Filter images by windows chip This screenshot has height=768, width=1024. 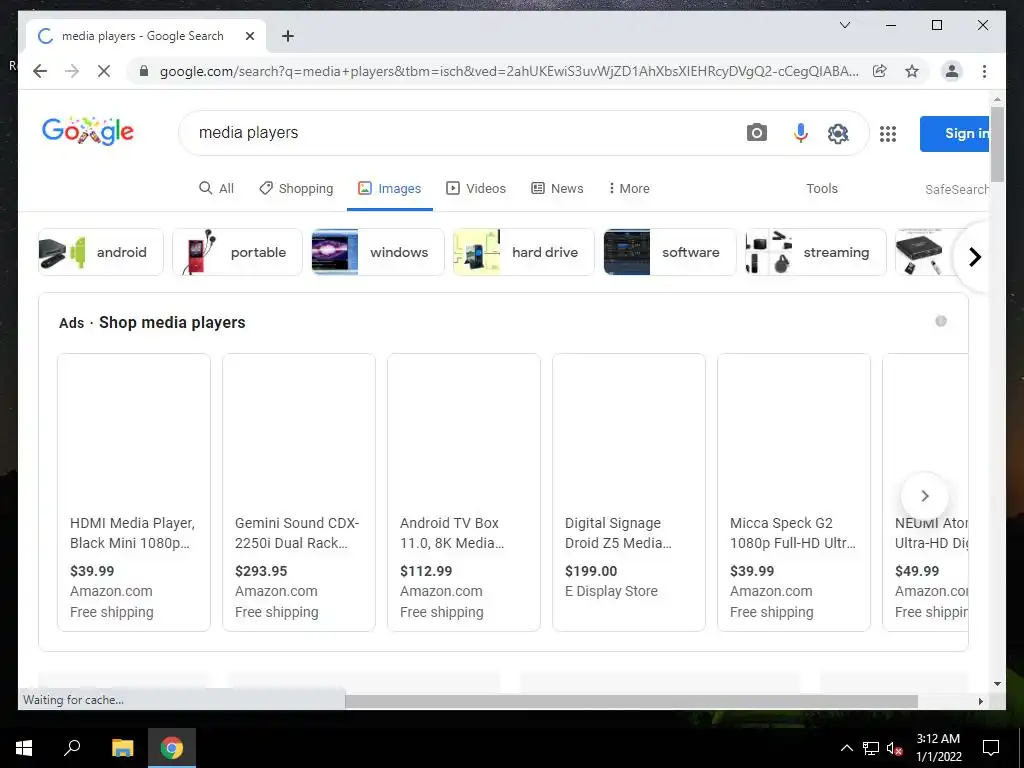pyautogui.click(x=377, y=252)
